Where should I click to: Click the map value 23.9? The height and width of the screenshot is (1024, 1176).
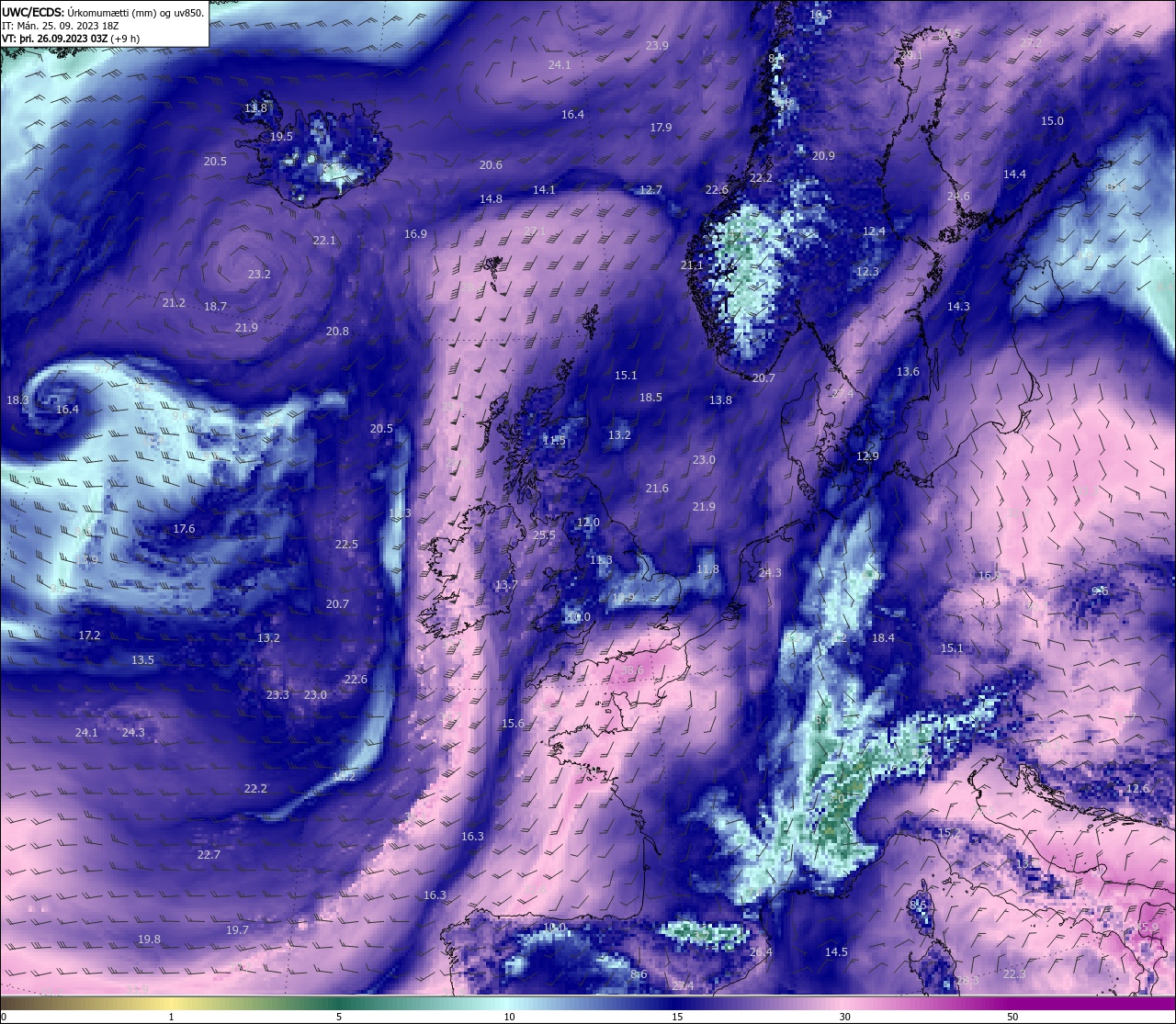point(657,46)
